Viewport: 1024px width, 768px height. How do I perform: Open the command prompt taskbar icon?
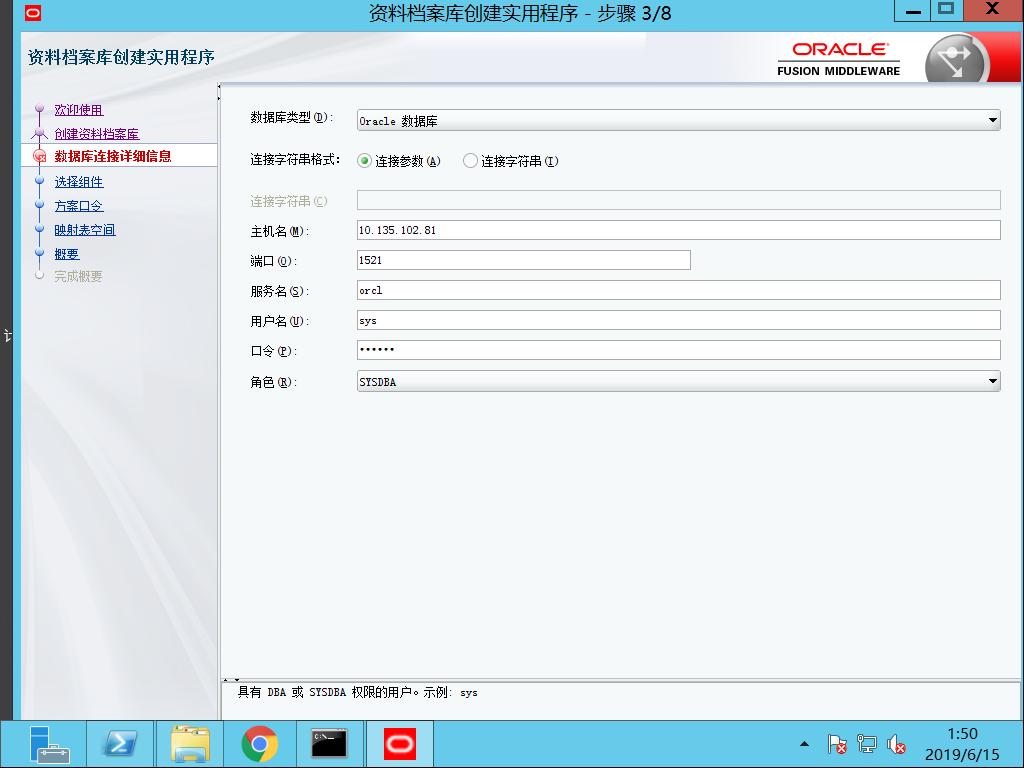click(329, 744)
